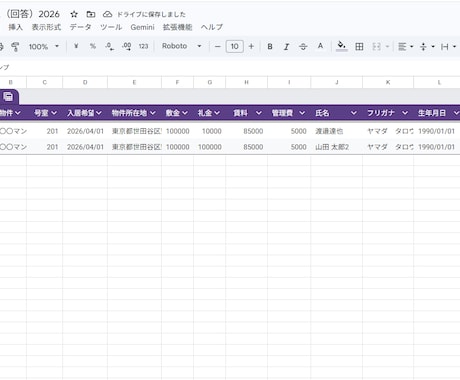Open filter dropdown for 賃料 column
Viewport: 460px width, 380px height.
click(258, 113)
